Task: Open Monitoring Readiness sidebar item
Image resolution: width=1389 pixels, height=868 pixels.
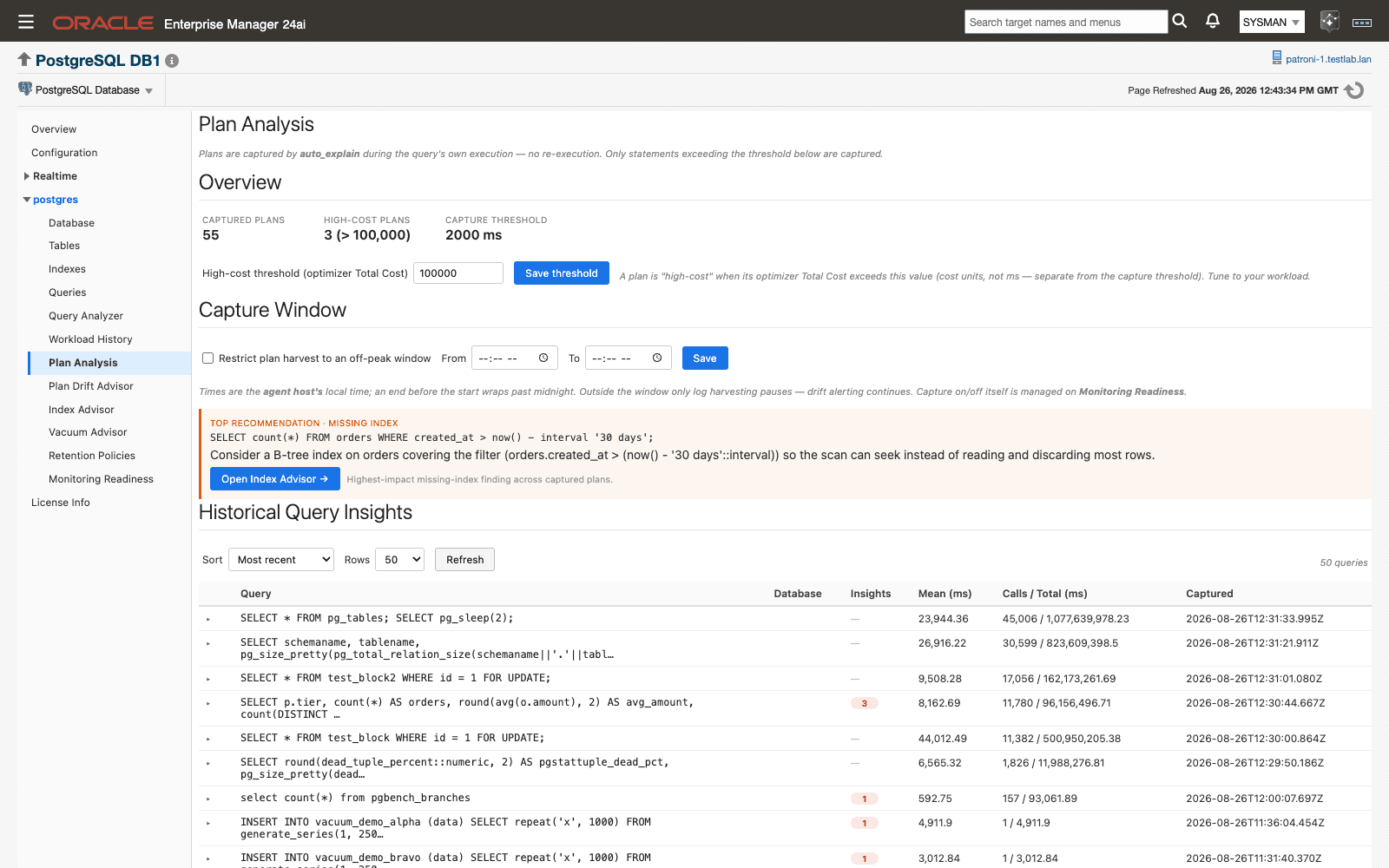Action: coord(101,479)
